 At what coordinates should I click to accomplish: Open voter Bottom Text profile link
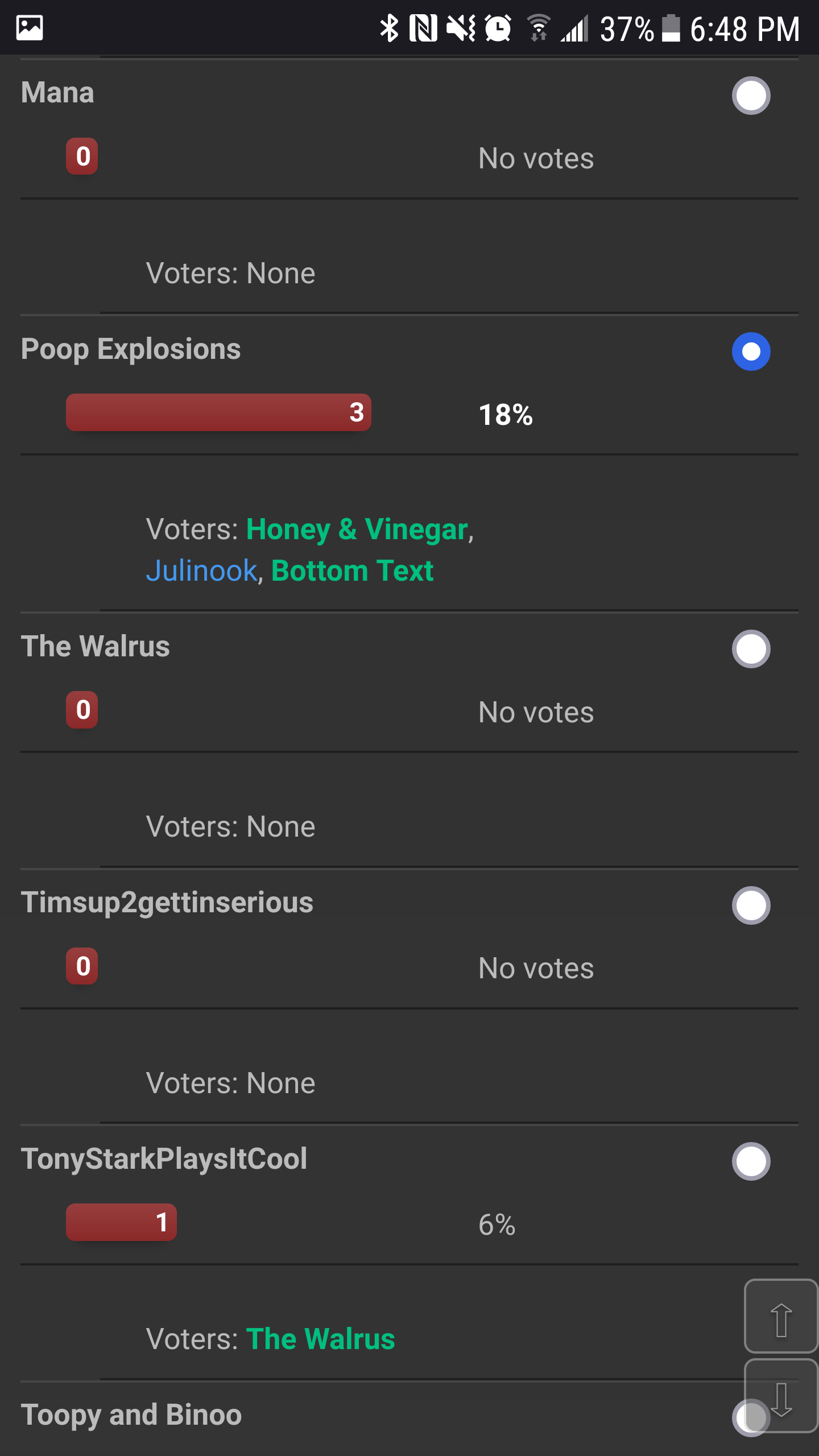[x=353, y=571]
